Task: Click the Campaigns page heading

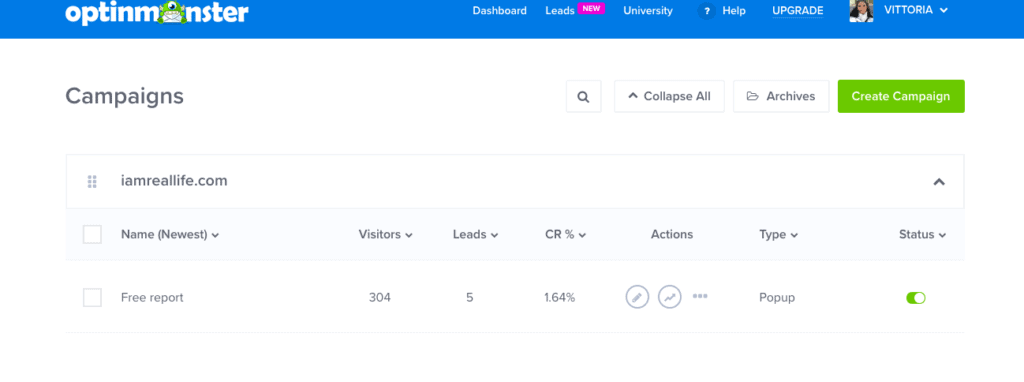Action: [124, 97]
